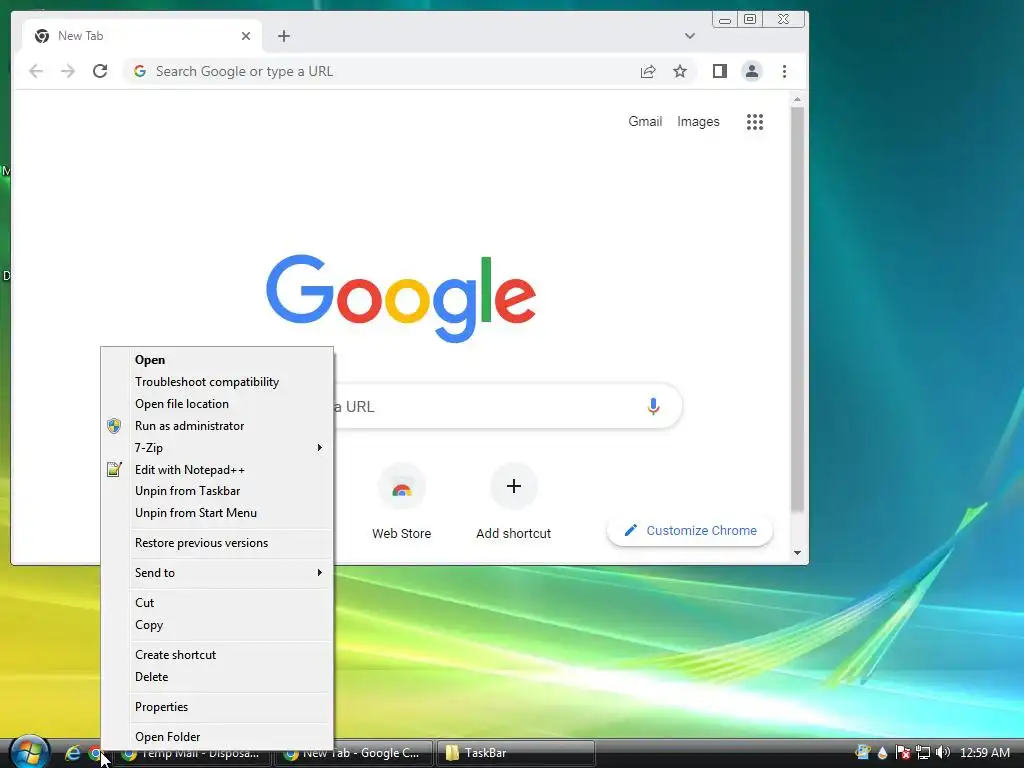Screen dimensions: 1024x768
Task: Open the profile avatar icon
Action: pyautogui.click(x=752, y=71)
